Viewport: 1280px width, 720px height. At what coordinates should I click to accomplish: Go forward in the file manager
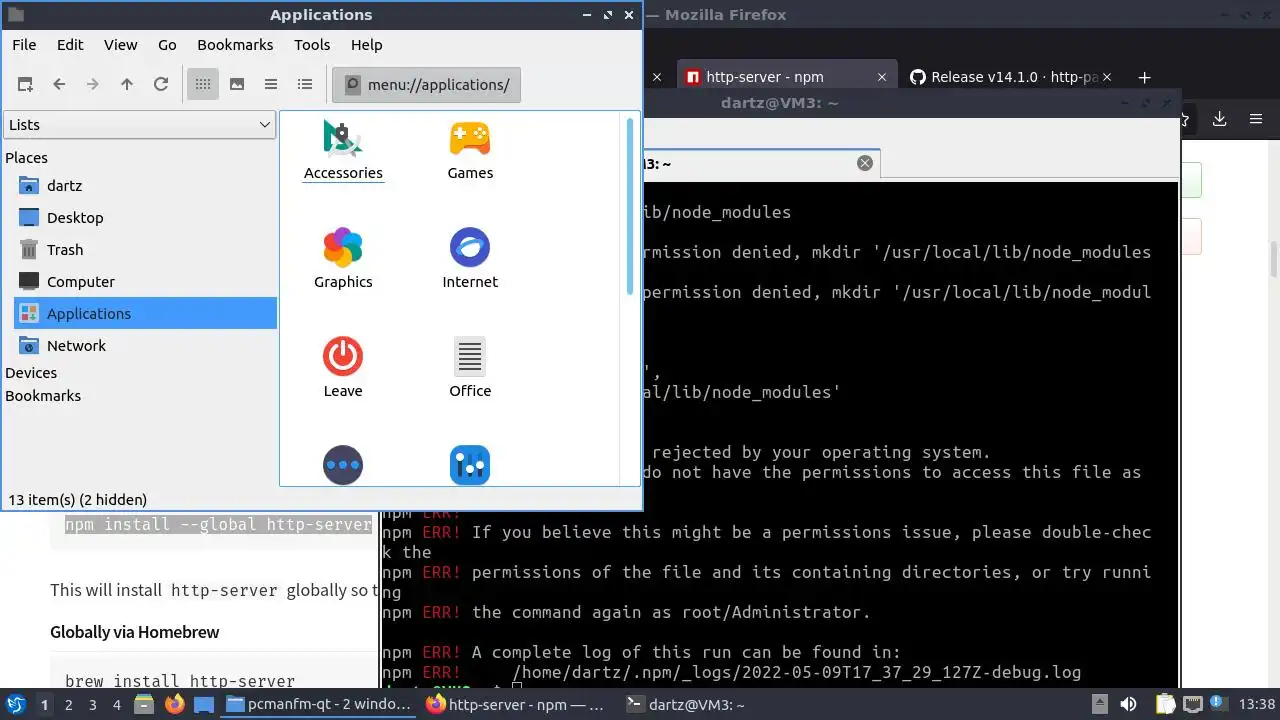[x=93, y=85]
